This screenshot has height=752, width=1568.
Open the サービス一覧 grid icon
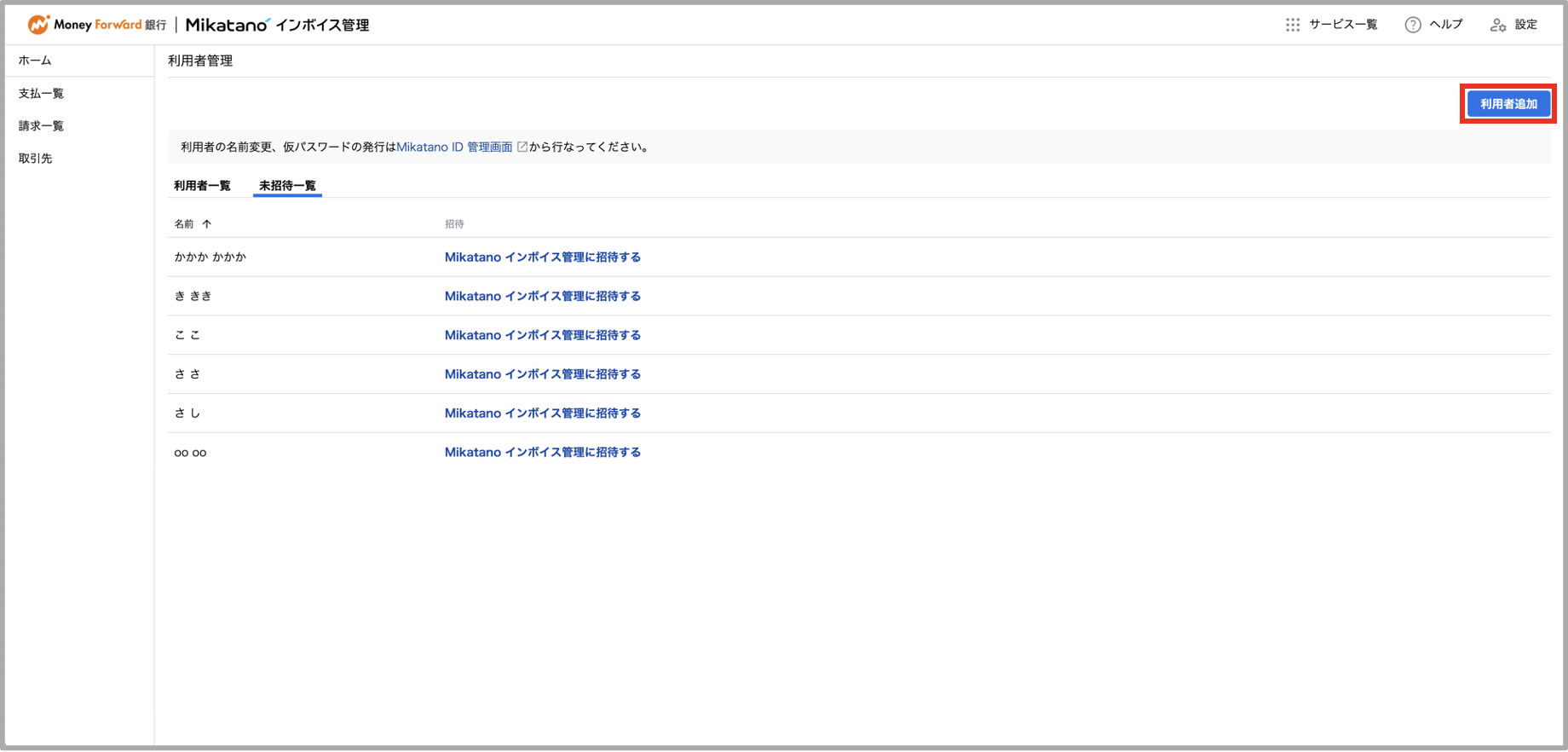pyautogui.click(x=1293, y=25)
